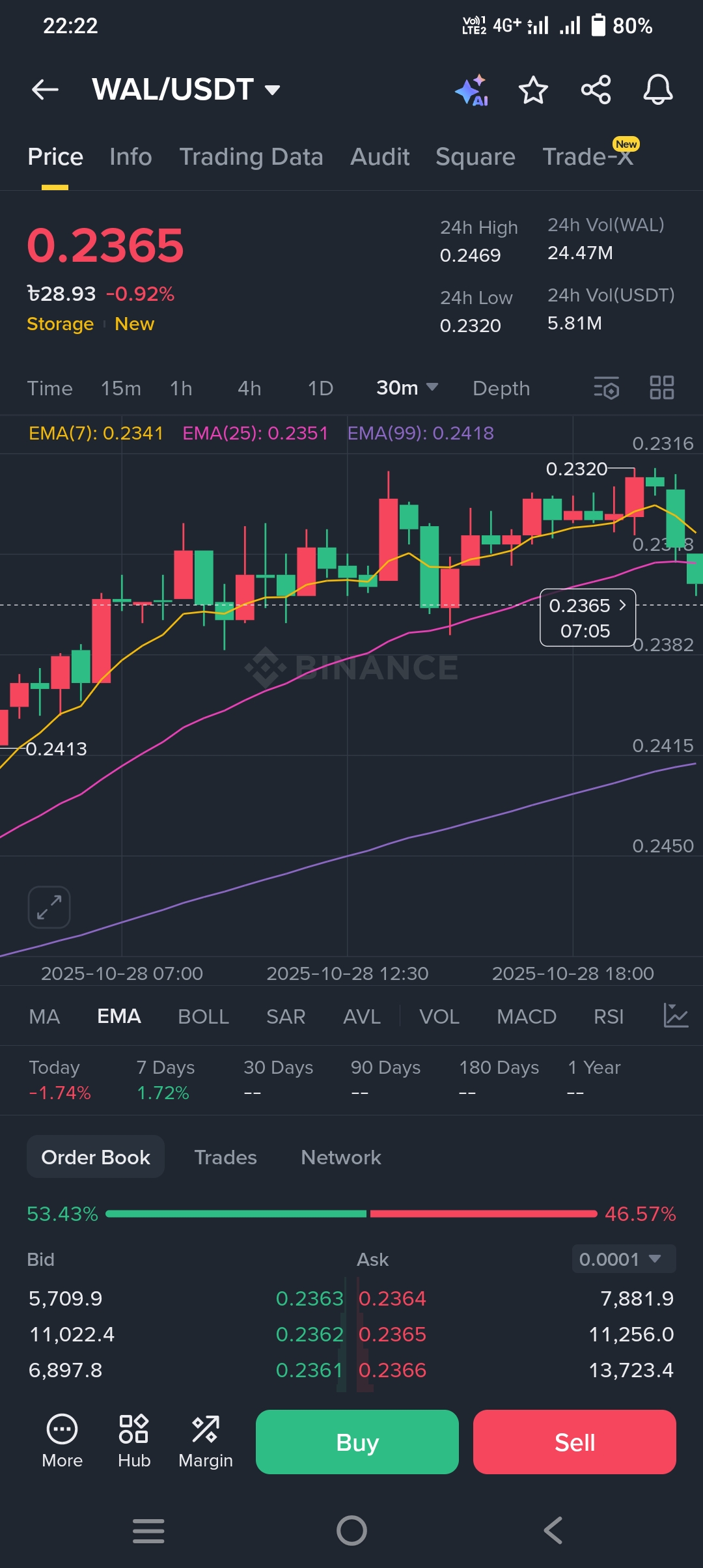Enable the MA indicator
Screen dimensions: 703x1568
pyautogui.click(x=44, y=1016)
